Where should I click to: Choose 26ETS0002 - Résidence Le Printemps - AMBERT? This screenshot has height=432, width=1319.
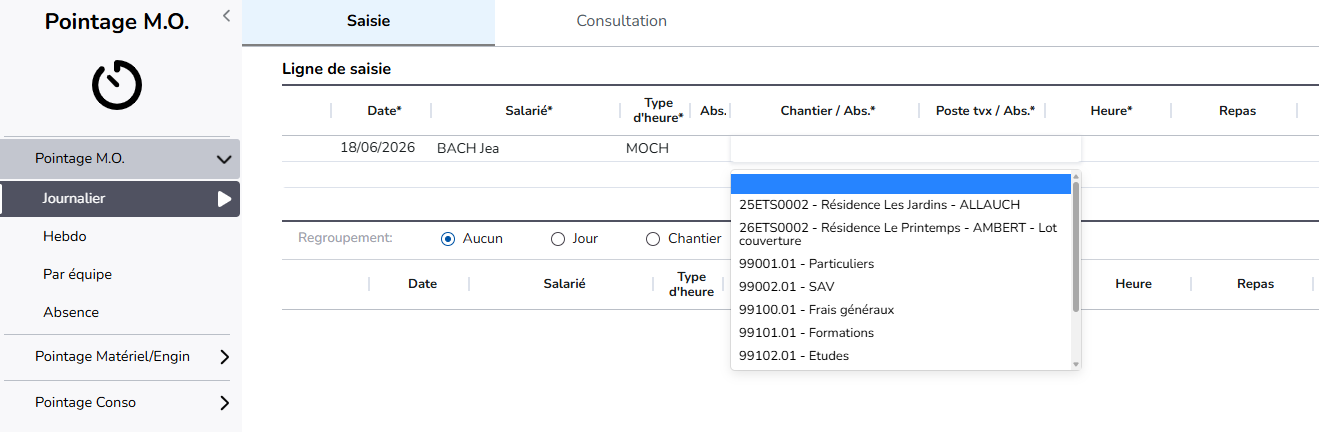900,234
